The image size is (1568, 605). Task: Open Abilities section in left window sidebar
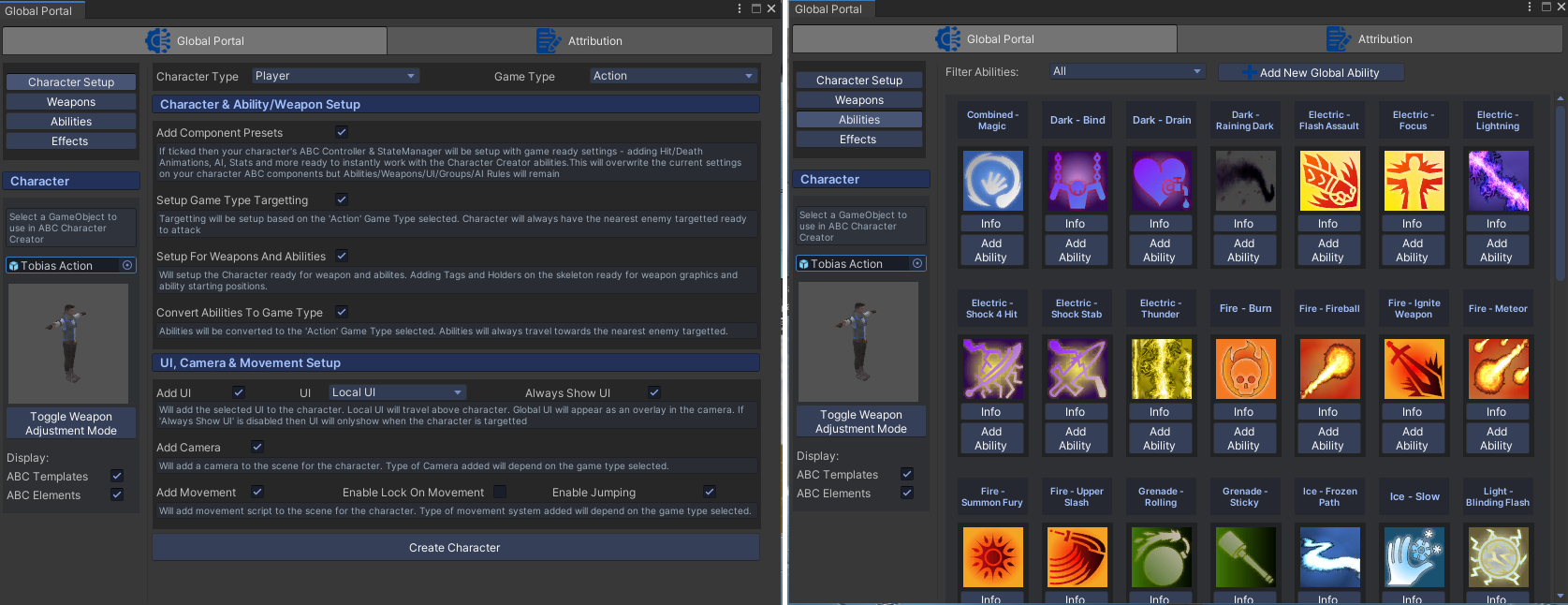click(x=71, y=122)
